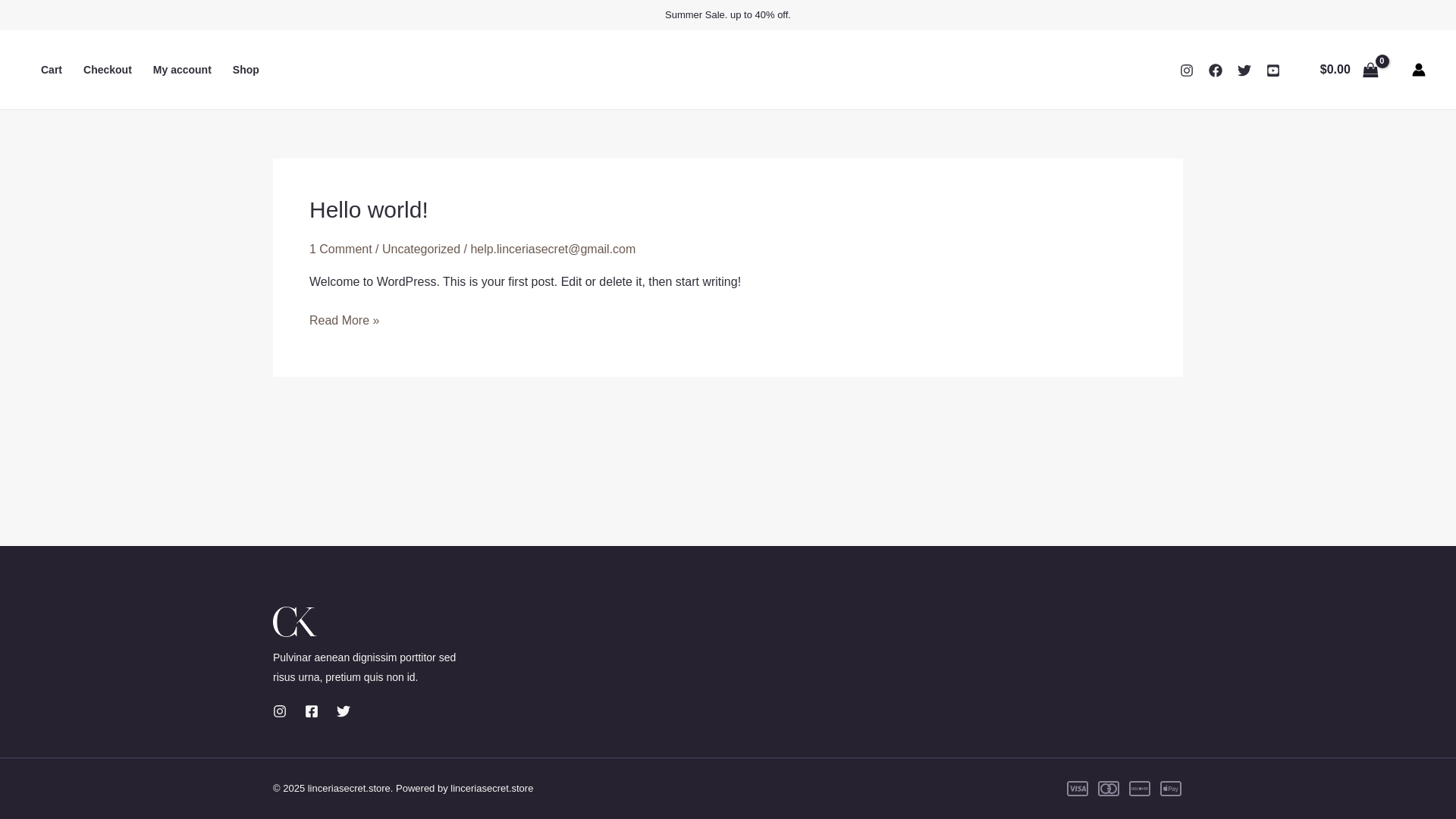1456x819 pixels.
Task: Click the post excerpt Welcome to WordPress
Action: [525, 282]
